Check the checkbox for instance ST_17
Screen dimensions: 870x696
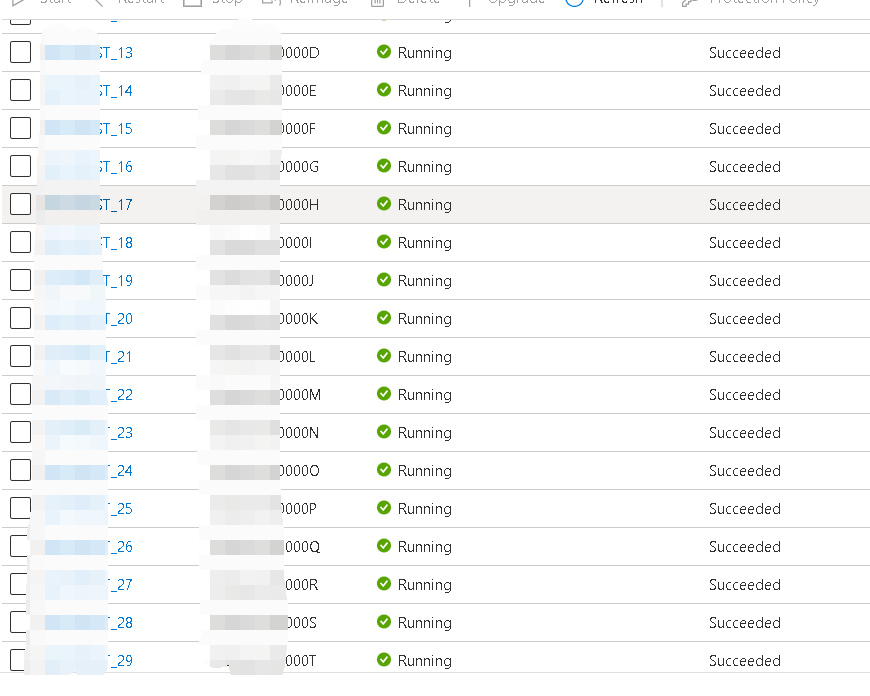click(20, 204)
